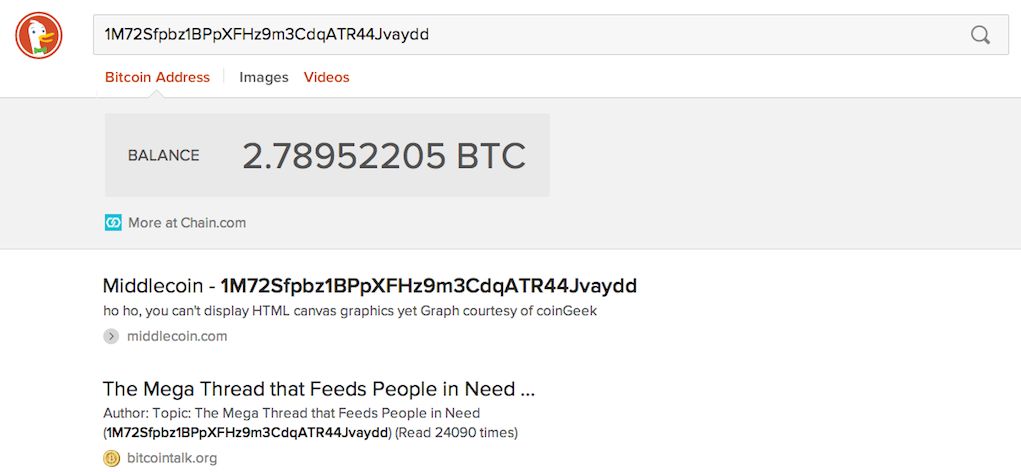Image resolution: width=1021 pixels, height=472 pixels.
Task: Click the bitcointalk.org gold coin favicon
Action: pyautogui.click(x=111, y=458)
